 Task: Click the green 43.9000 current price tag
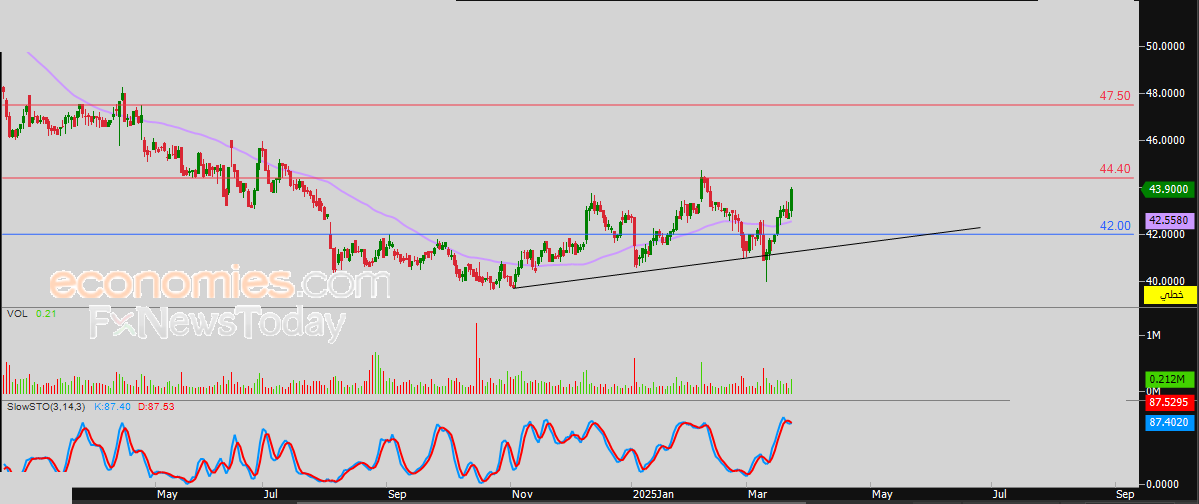click(1168, 189)
